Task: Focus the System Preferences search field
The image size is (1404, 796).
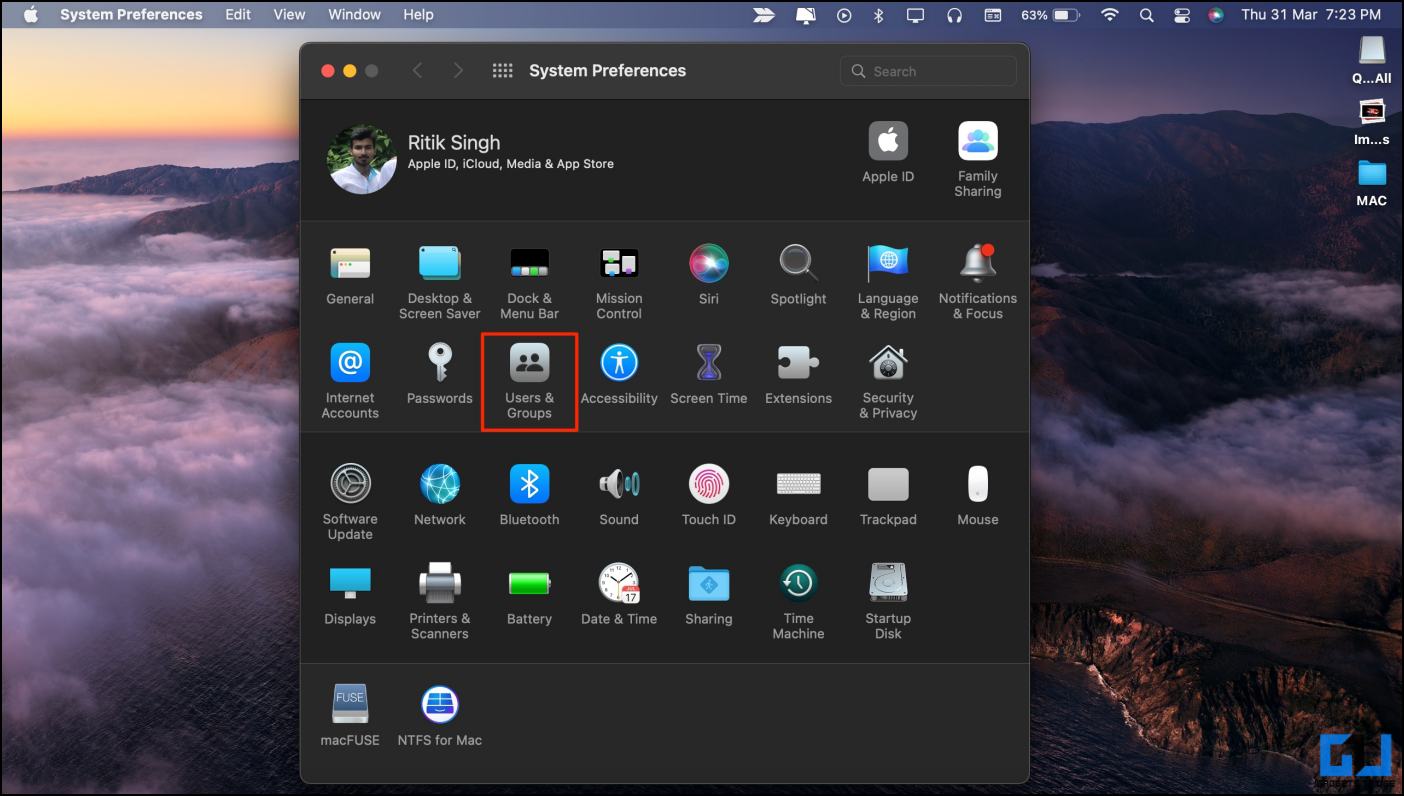Action: coord(928,71)
